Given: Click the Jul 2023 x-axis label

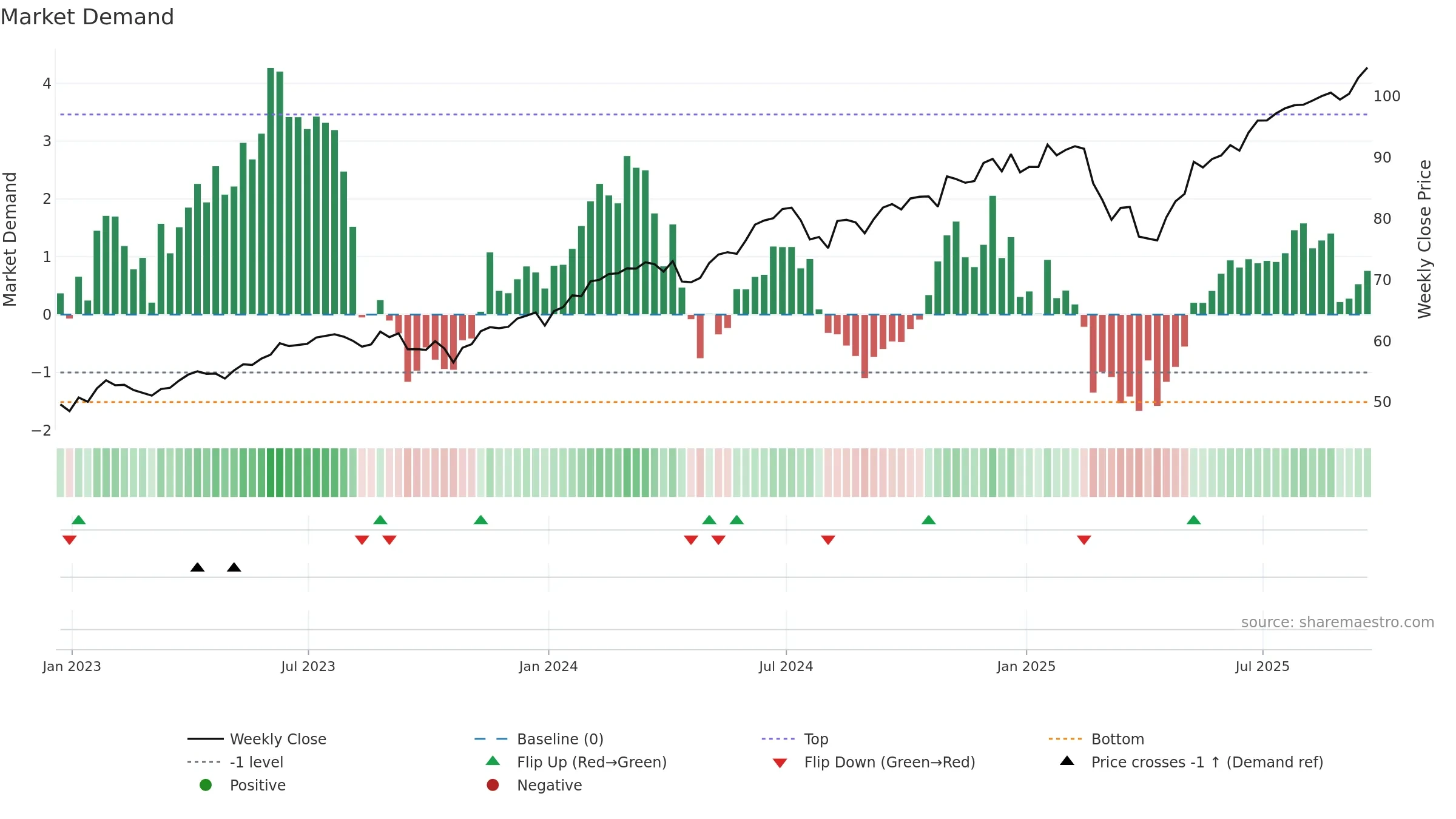Looking at the screenshot, I should pyautogui.click(x=308, y=666).
